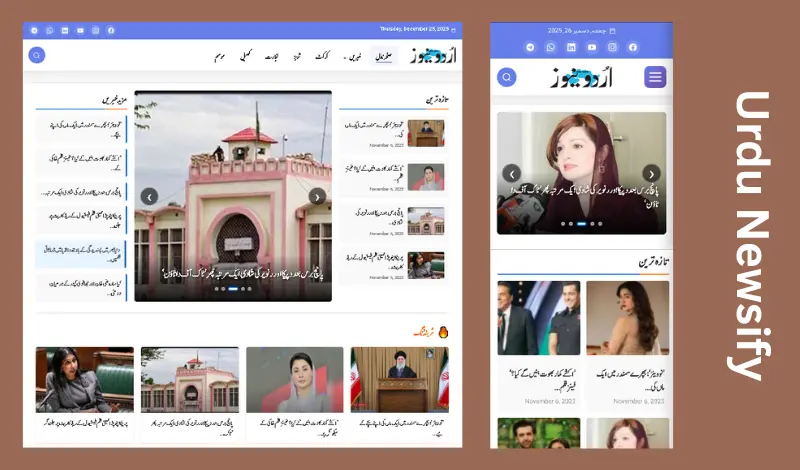Open first headline in More News list
This screenshot has height=470, width=800.
tap(81, 130)
